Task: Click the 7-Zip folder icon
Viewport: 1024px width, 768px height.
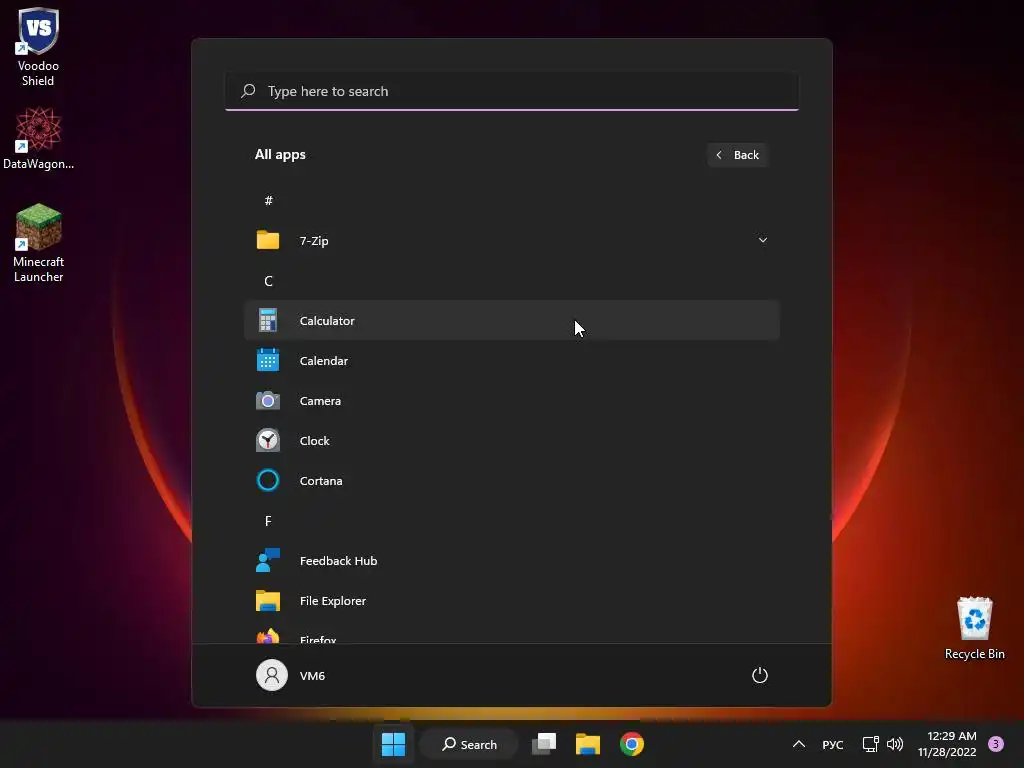Action: (x=268, y=240)
